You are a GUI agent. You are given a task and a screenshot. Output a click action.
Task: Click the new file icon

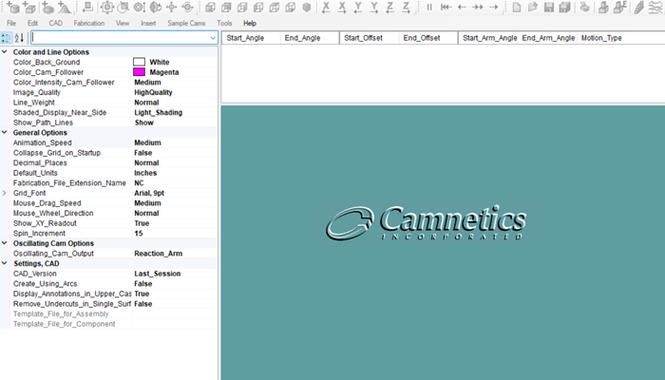[517, 7]
